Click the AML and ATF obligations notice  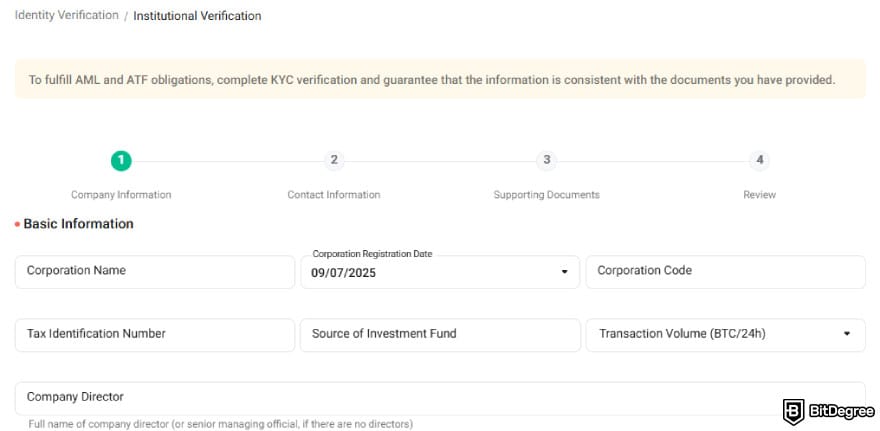[440, 79]
